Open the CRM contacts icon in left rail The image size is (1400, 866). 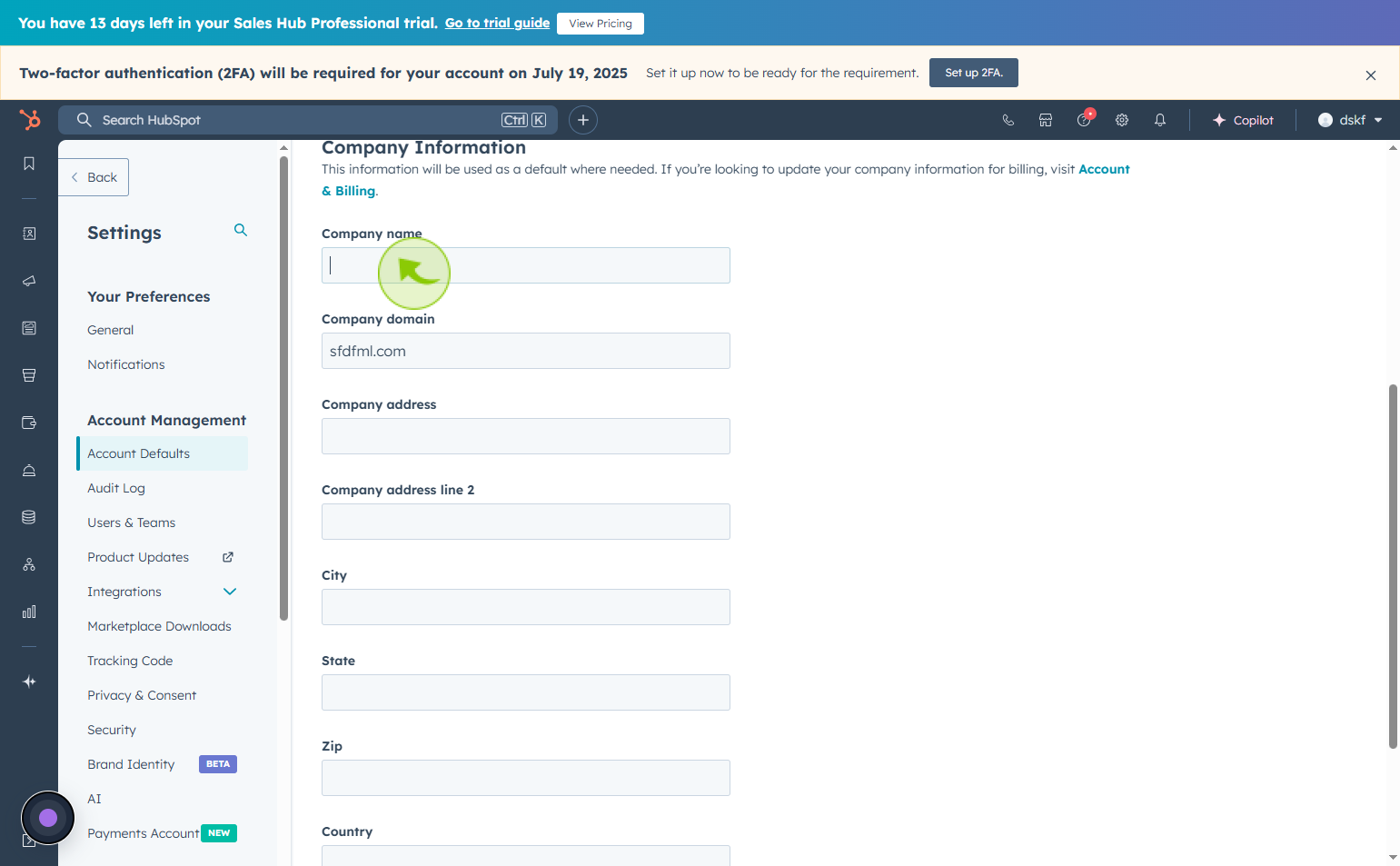pyautogui.click(x=29, y=234)
